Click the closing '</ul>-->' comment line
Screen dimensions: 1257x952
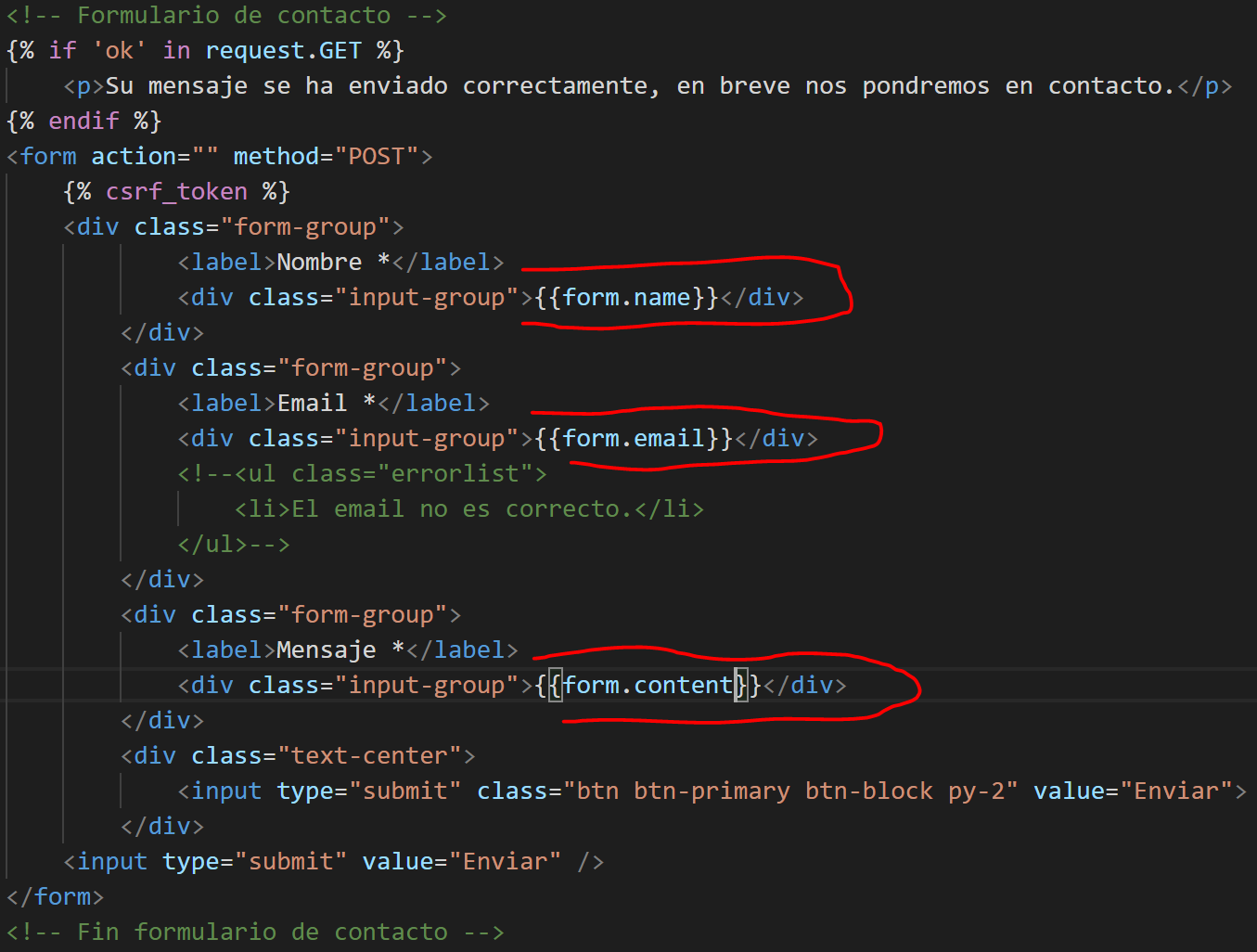click(x=234, y=545)
